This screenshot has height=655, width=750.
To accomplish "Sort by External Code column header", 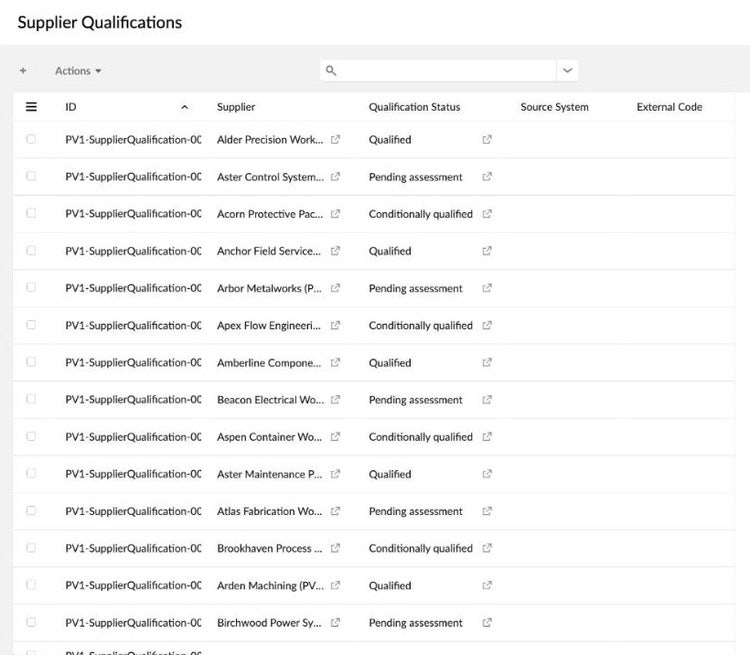I will click(669, 107).
